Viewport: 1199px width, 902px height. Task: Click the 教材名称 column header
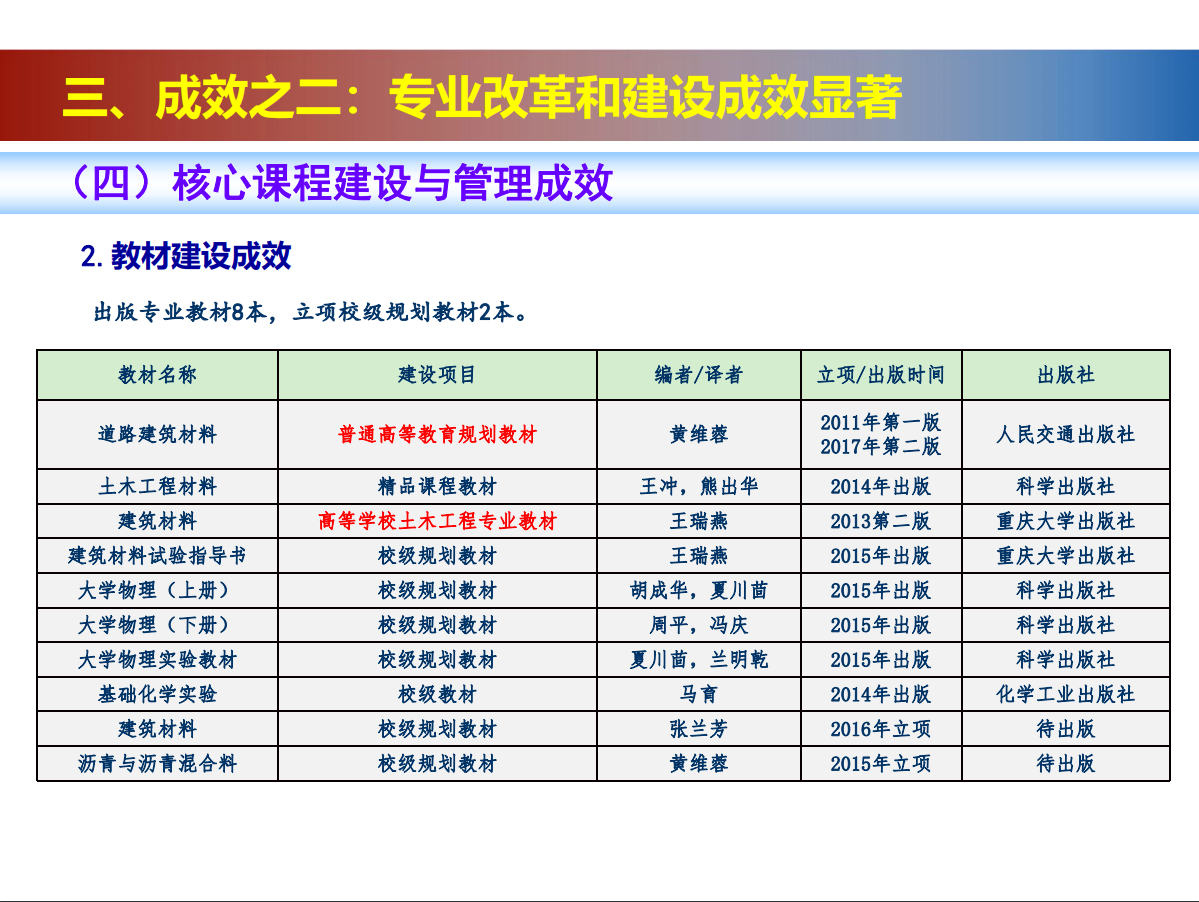click(157, 375)
